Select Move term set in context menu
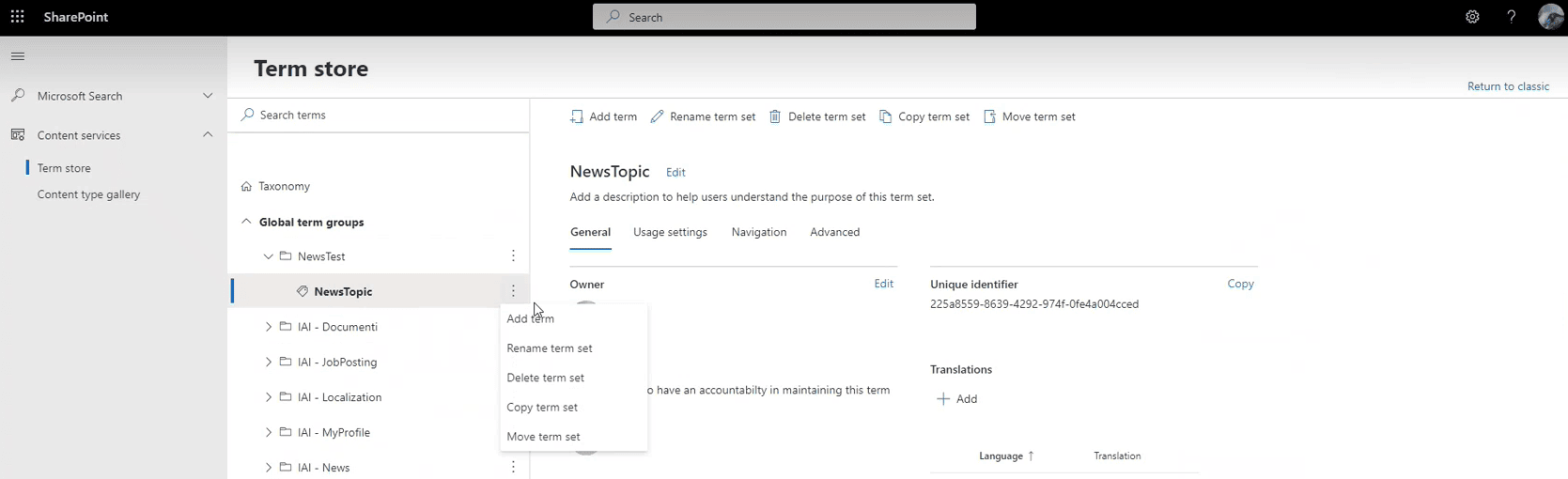Viewport: 1568px width, 479px height. tap(543, 437)
